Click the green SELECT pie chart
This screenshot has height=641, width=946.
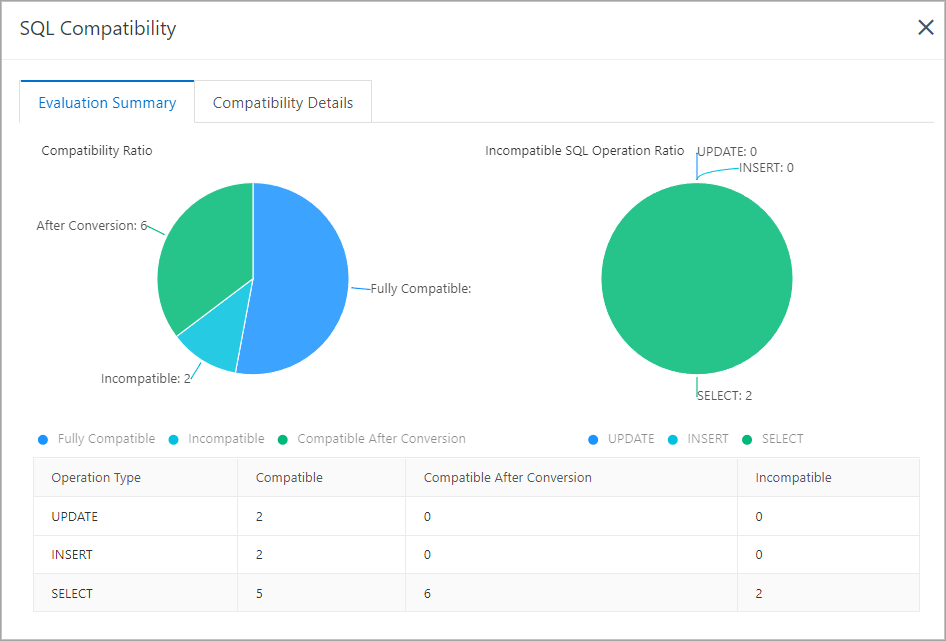point(697,278)
